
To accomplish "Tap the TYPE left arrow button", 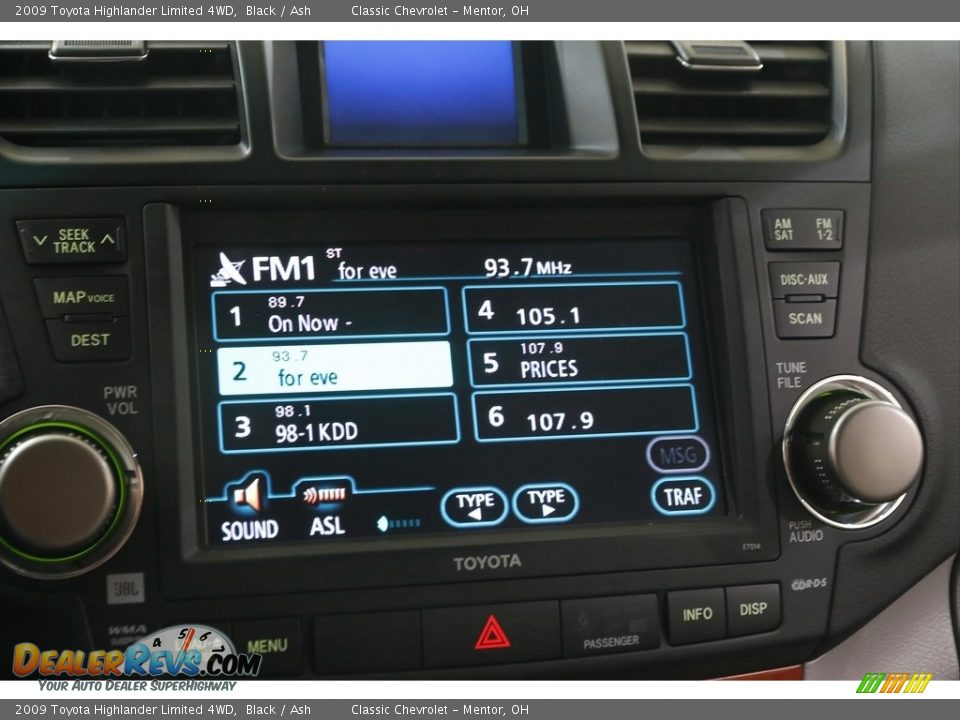I will click(474, 506).
